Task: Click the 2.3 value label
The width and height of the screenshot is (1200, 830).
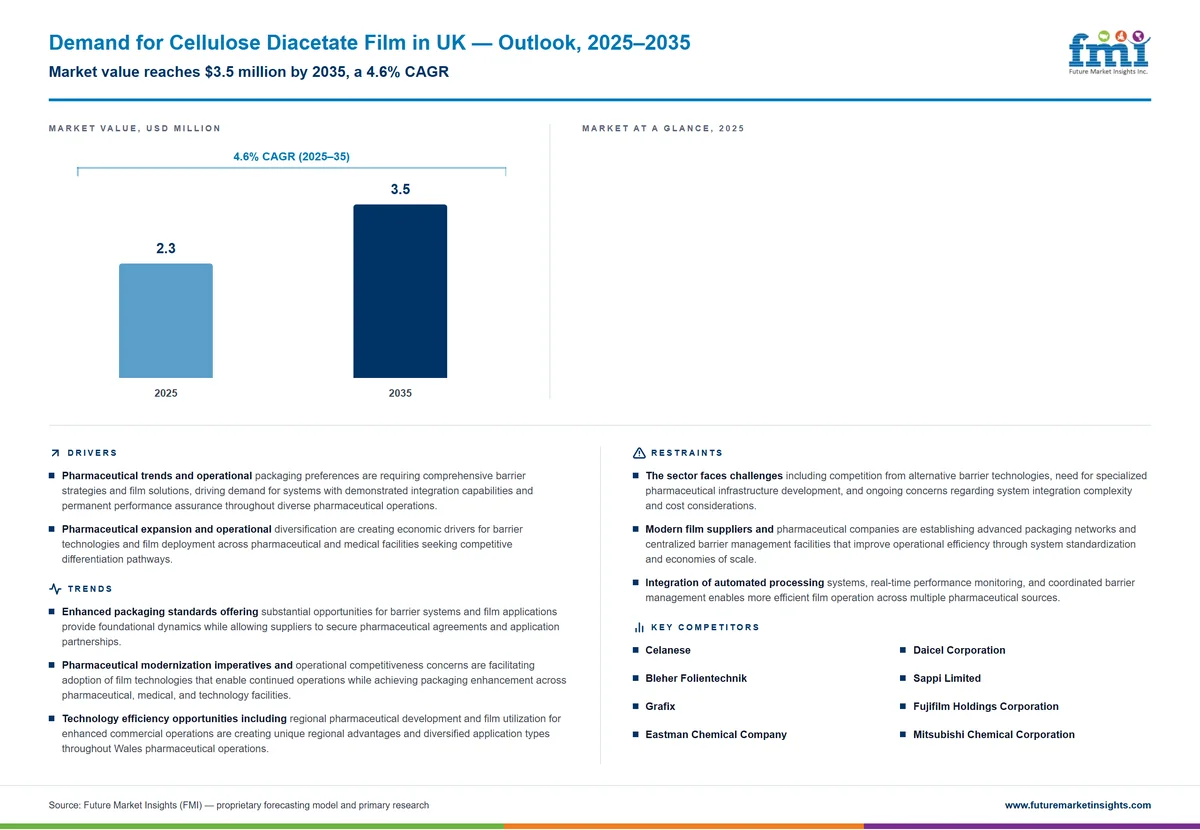Action: [166, 248]
